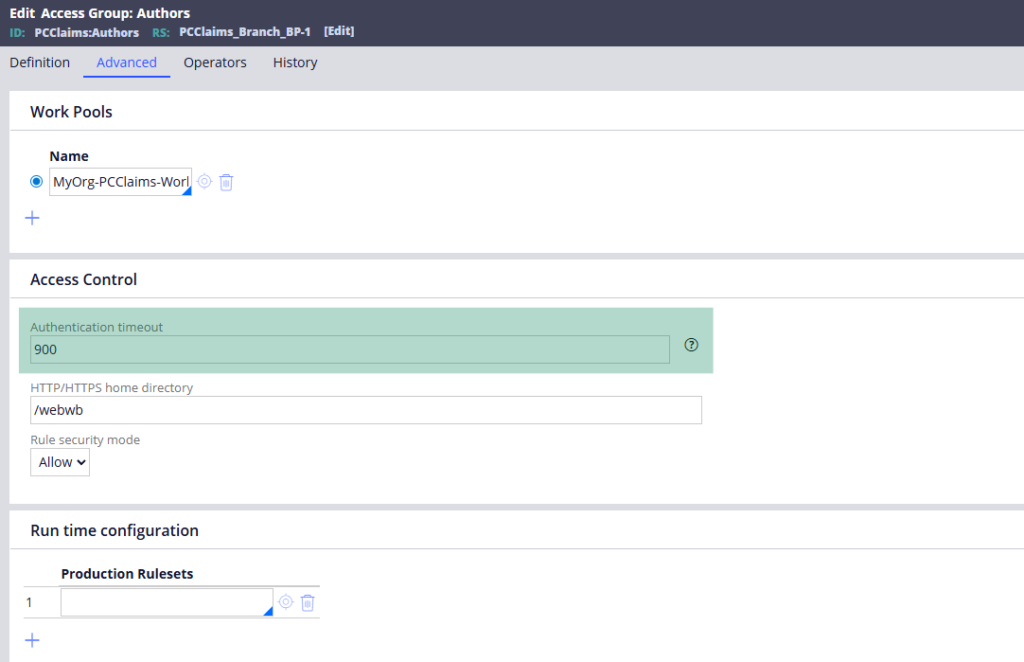Open the Operators tab
Viewport: 1024px width, 662px height.
pyautogui.click(x=215, y=63)
